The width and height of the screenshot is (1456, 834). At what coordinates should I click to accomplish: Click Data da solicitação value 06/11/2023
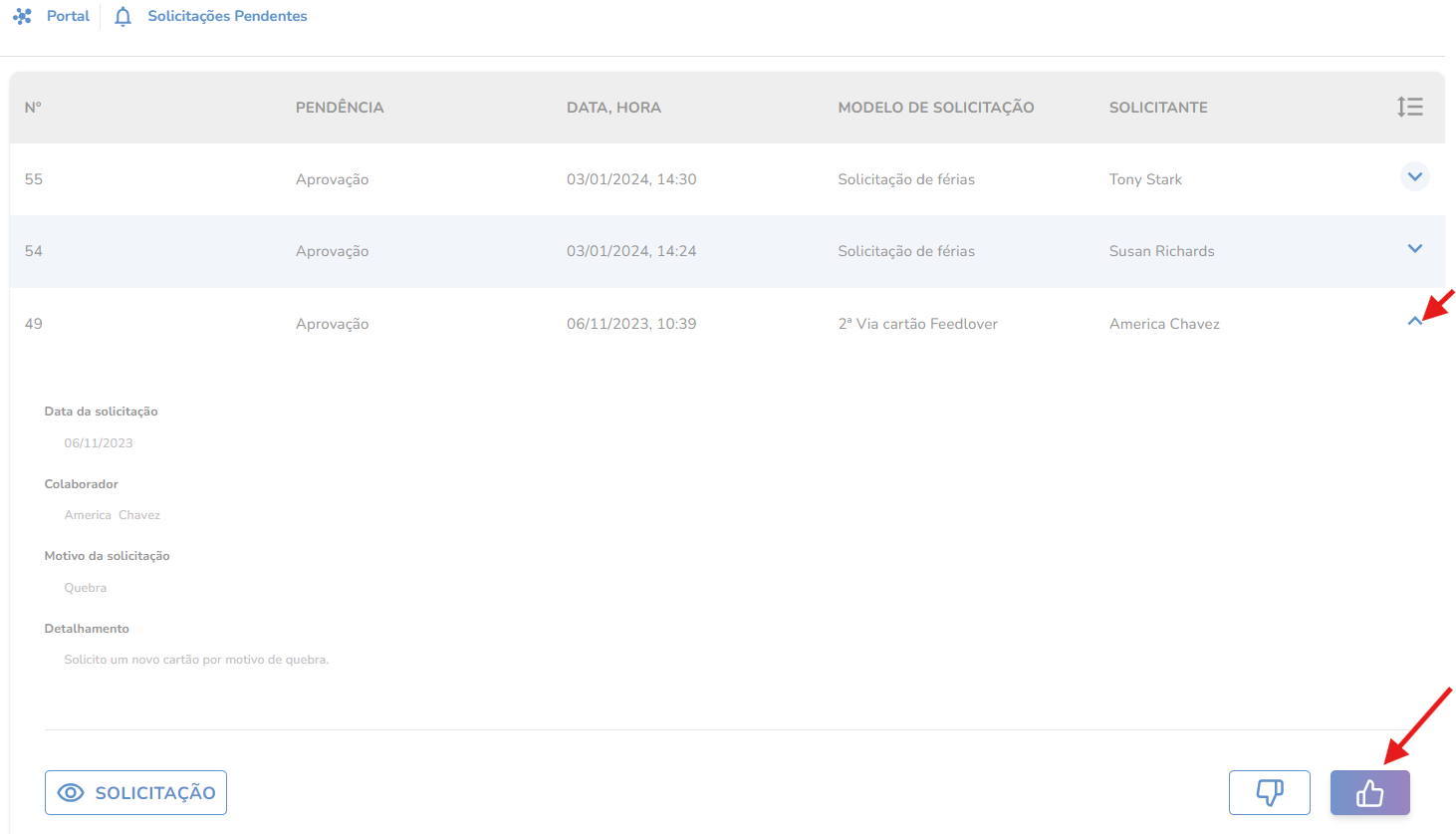[99, 443]
